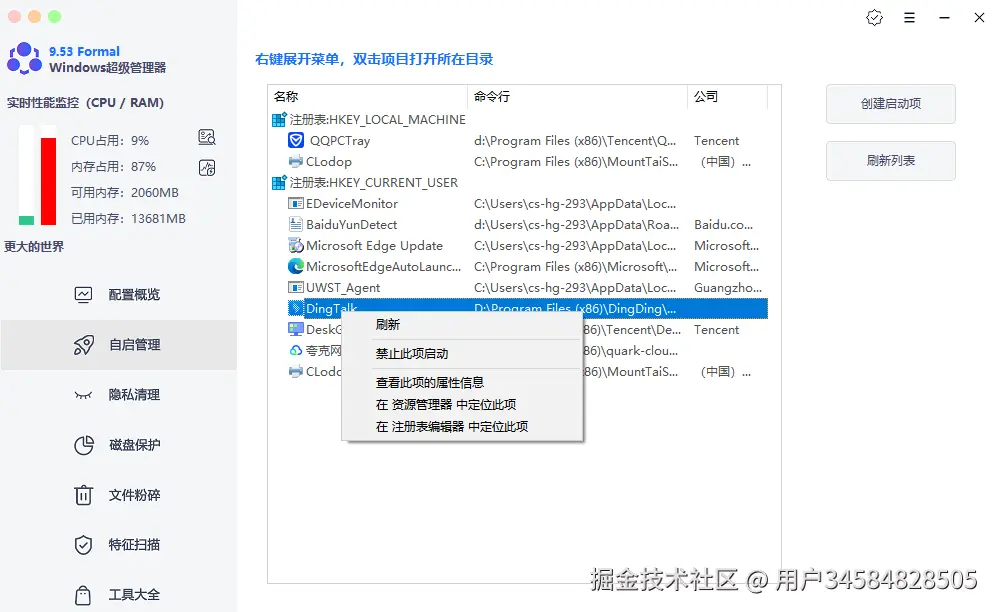This screenshot has width=996, height=612.
Task: Click the DingTalk row icon
Action: 295,308
